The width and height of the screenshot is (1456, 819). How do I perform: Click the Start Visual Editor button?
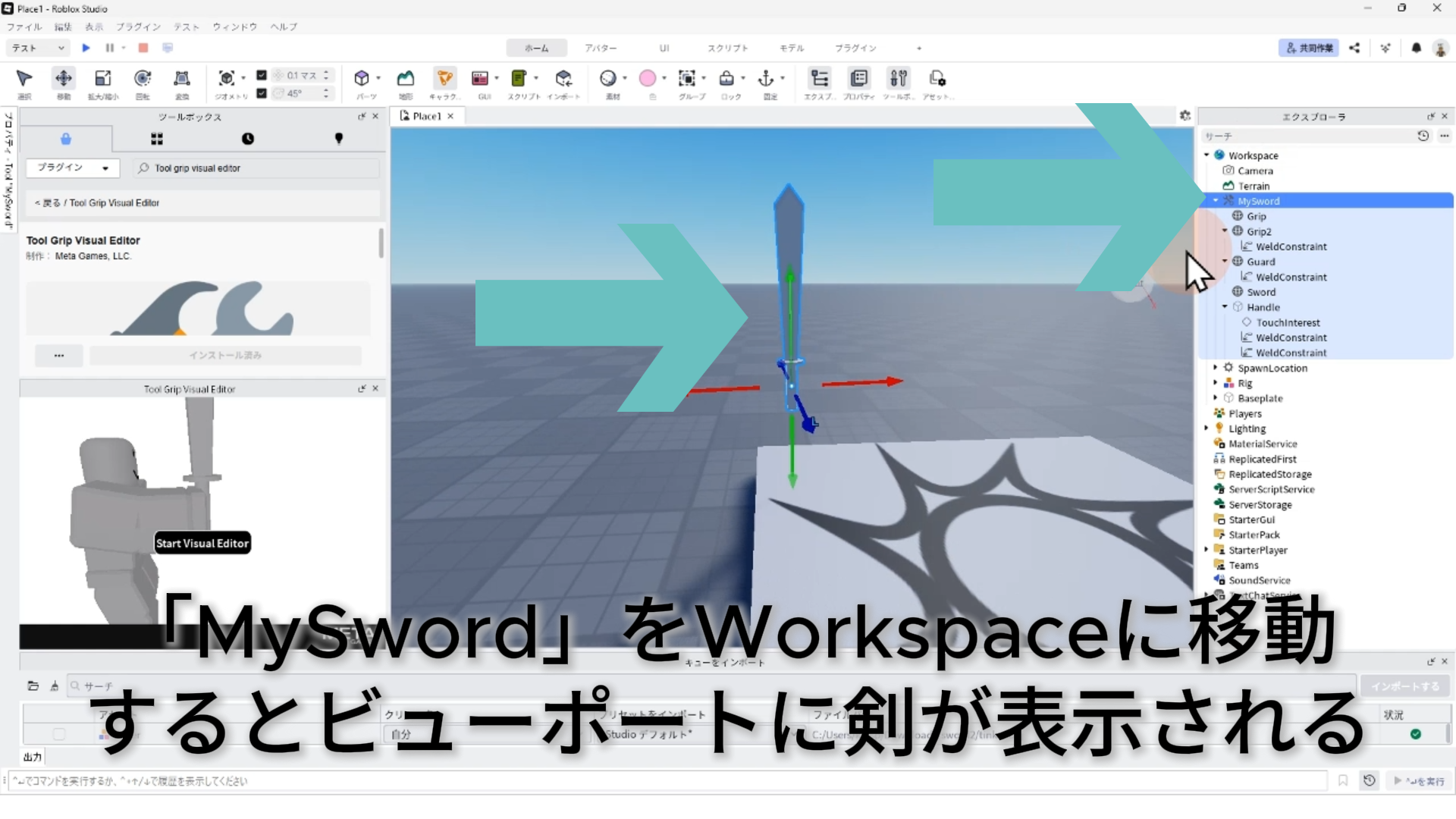click(202, 543)
